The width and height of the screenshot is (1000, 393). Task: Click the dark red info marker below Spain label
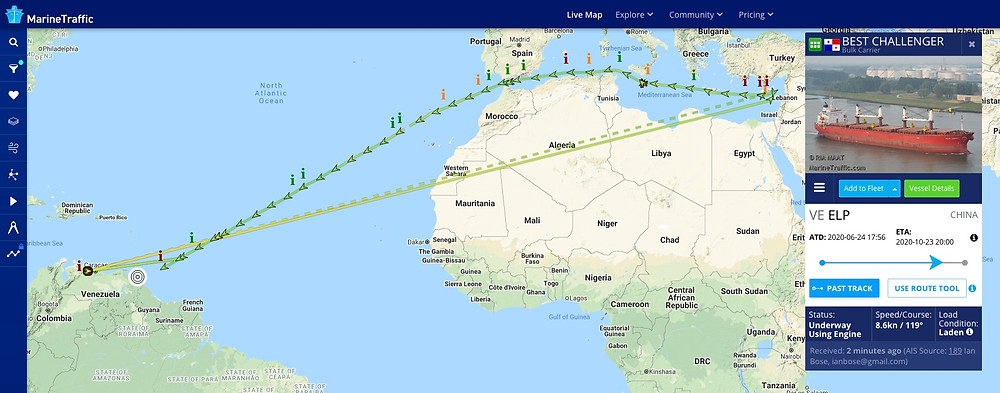tap(565, 58)
